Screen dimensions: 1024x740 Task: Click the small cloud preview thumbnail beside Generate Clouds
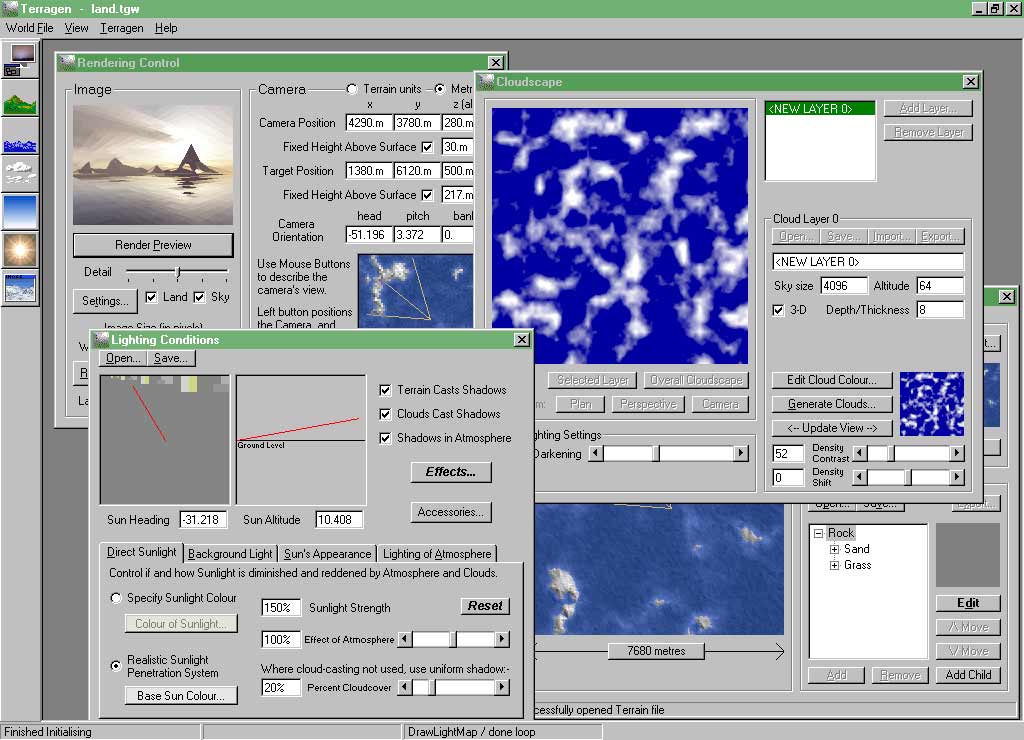point(931,403)
